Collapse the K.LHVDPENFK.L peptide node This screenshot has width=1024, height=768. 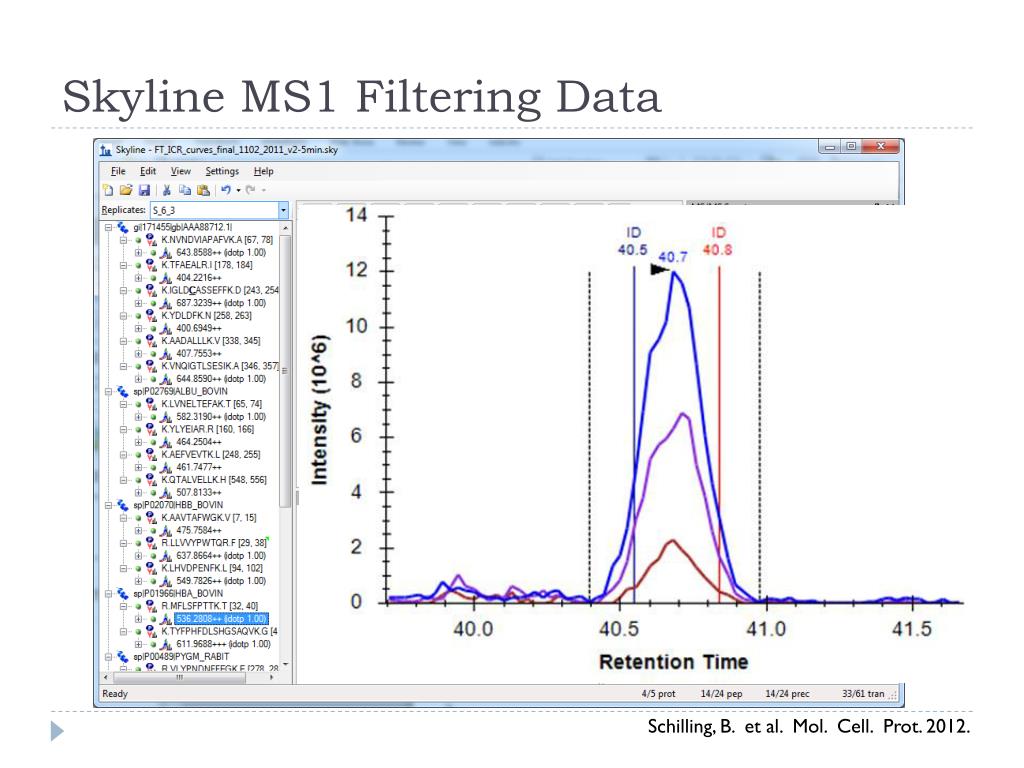tap(123, 568)
